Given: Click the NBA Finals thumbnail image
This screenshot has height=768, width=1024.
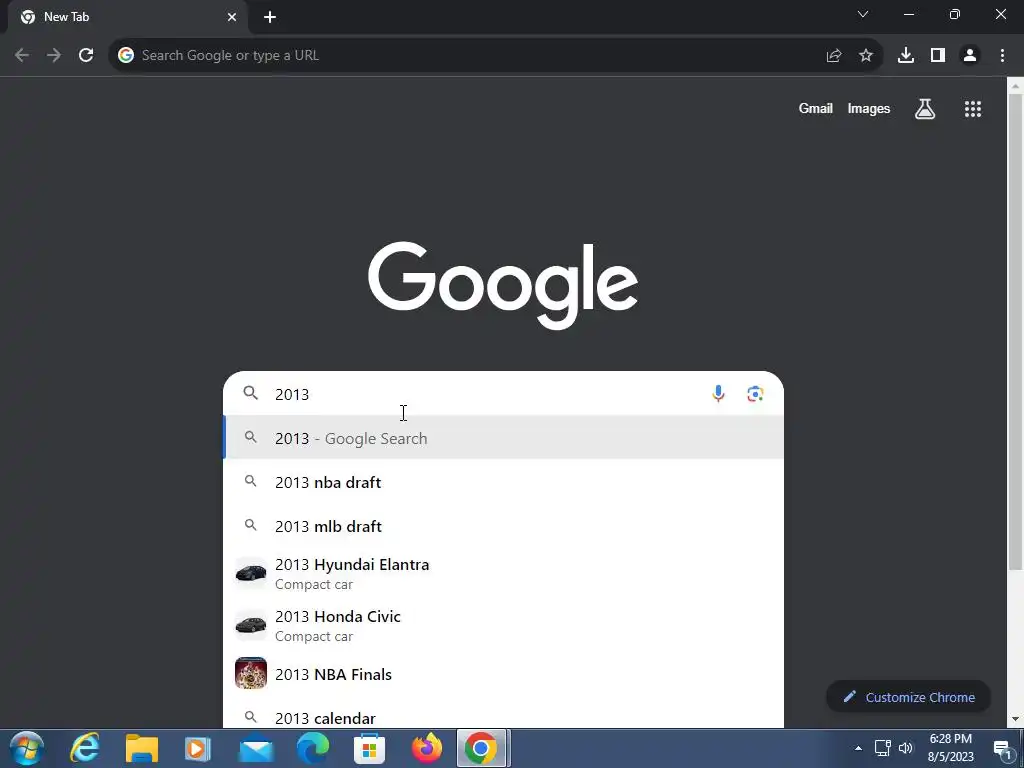Looking at the screenshot, I should 251,674.
